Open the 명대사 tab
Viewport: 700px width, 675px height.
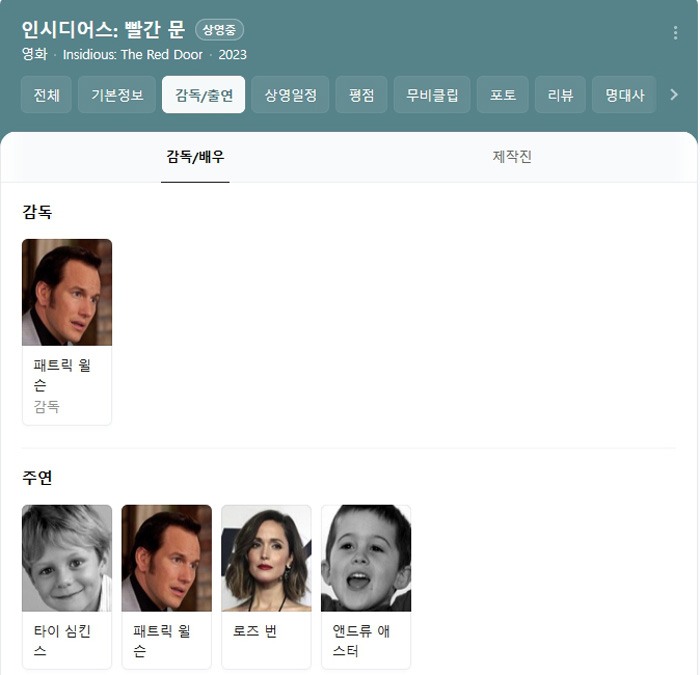tap(624, 95)
